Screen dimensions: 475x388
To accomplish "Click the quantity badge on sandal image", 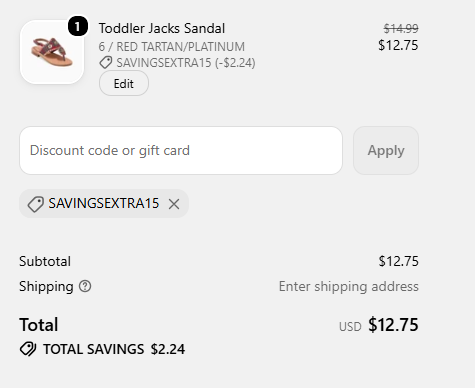I will (x=78, y=26).
